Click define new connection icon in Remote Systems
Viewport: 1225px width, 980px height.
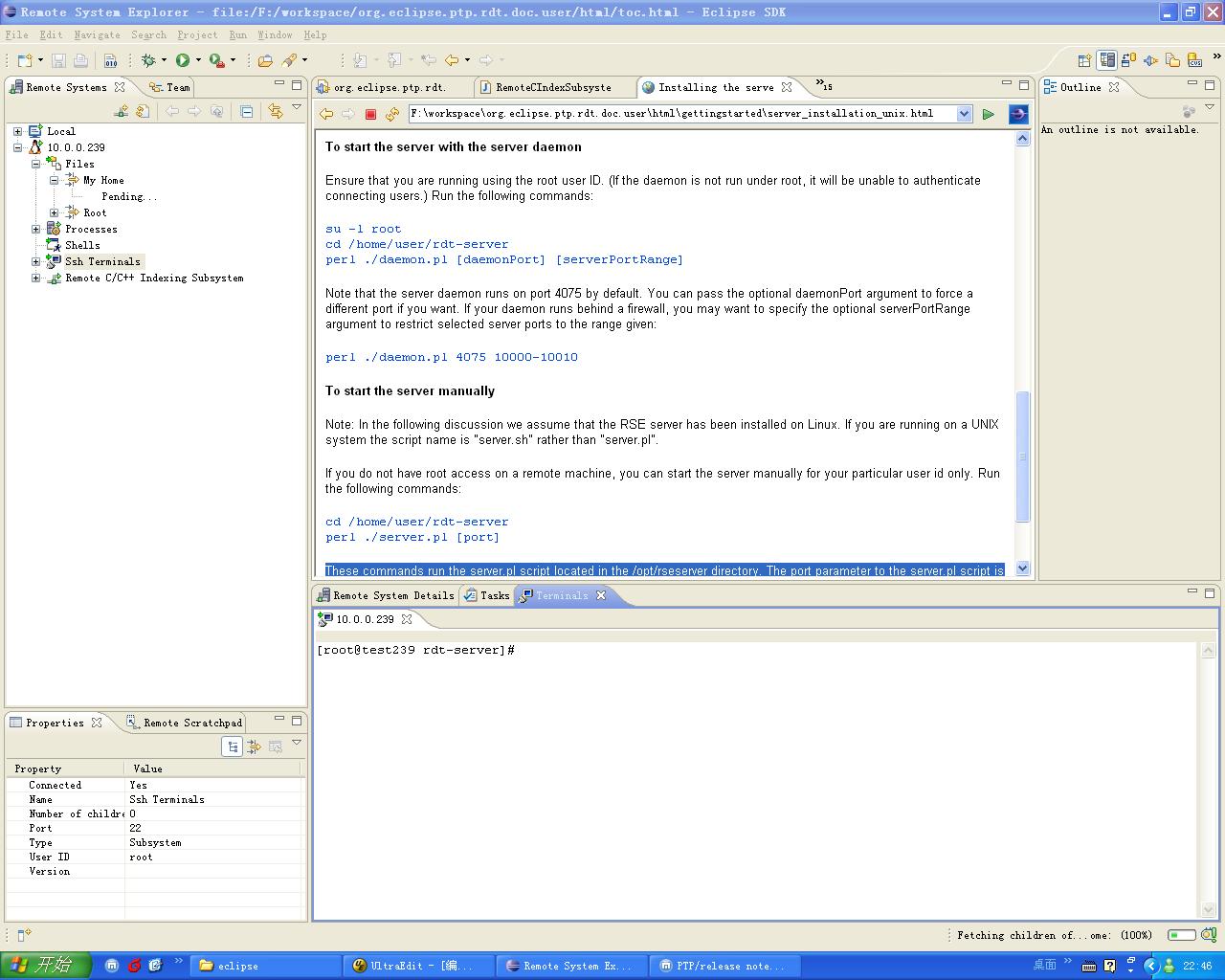coord(122,111)
